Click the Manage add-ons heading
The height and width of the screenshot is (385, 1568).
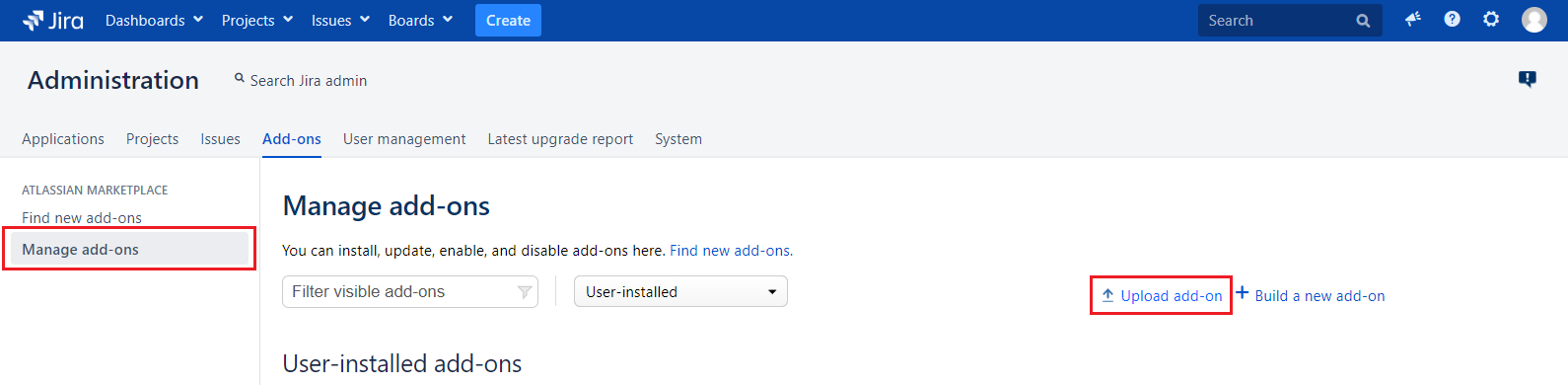click(x=387, y=205)
